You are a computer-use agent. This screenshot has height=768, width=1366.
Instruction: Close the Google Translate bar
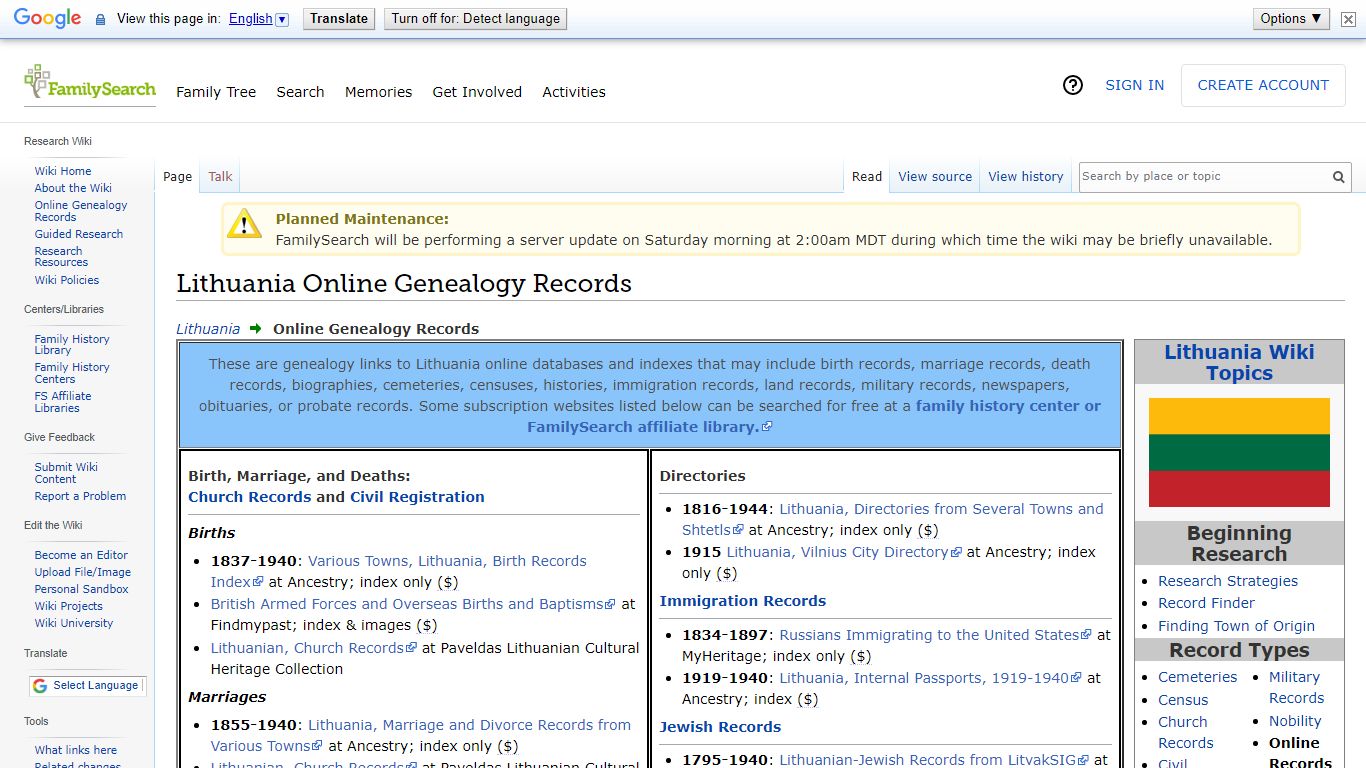coord(1348,19)
